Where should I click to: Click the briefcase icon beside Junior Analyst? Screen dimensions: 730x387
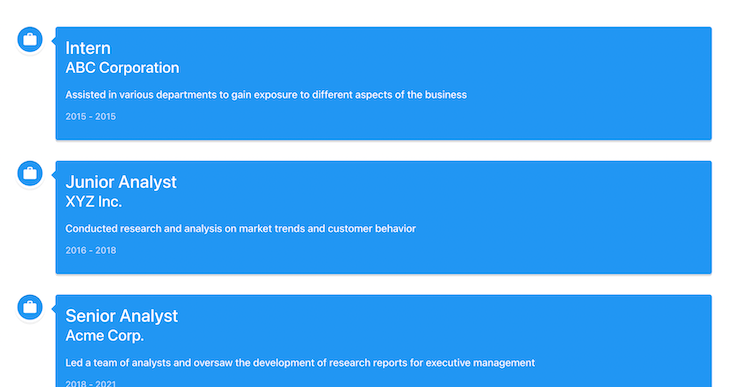(x=30, y=174)
